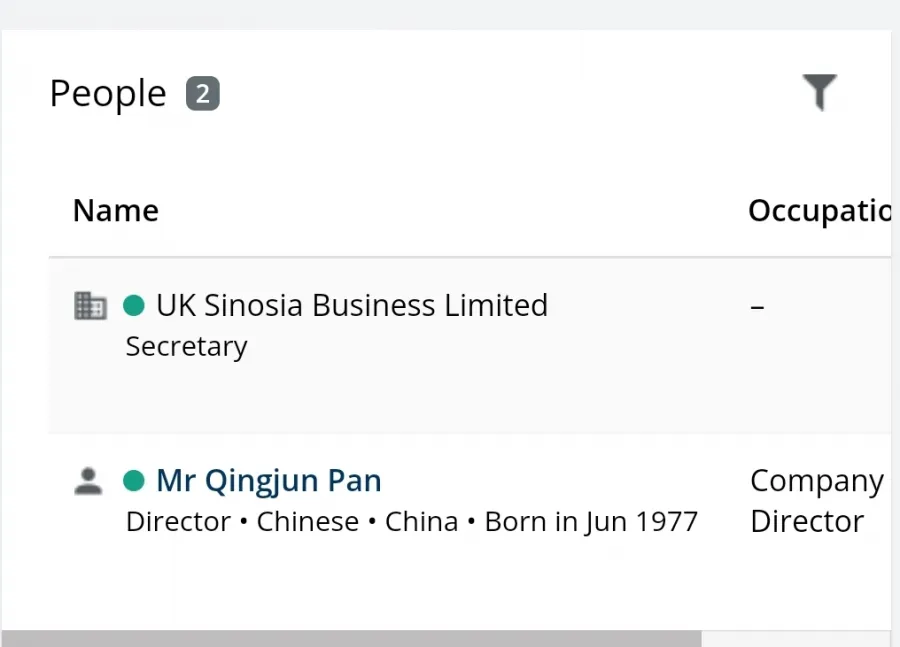Click the person icon beside Mr Qingjun Pan

pos(88,481)
